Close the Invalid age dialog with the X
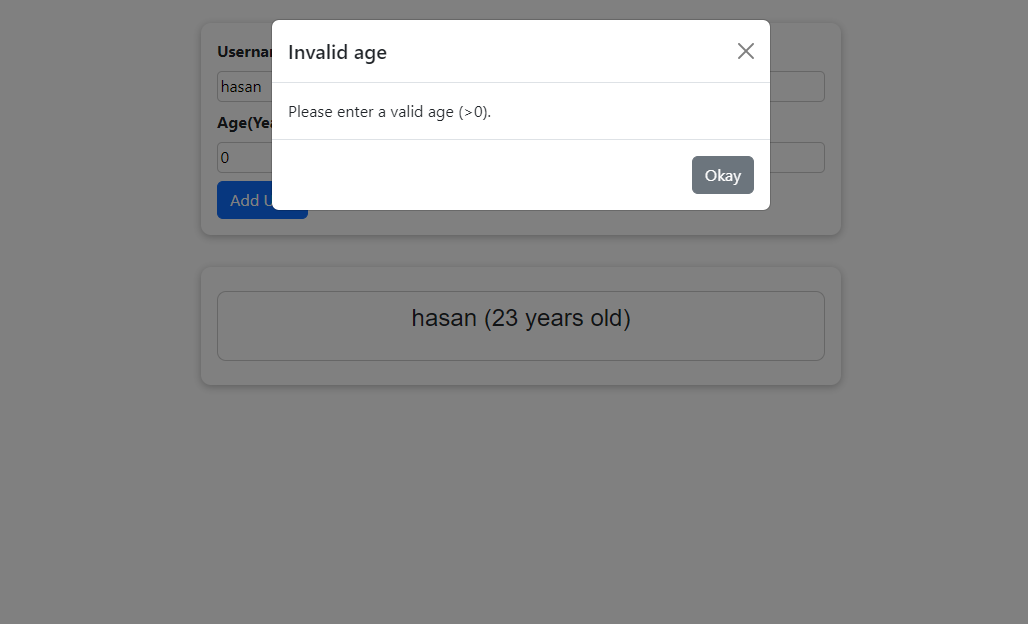 (x=745, y=50)
